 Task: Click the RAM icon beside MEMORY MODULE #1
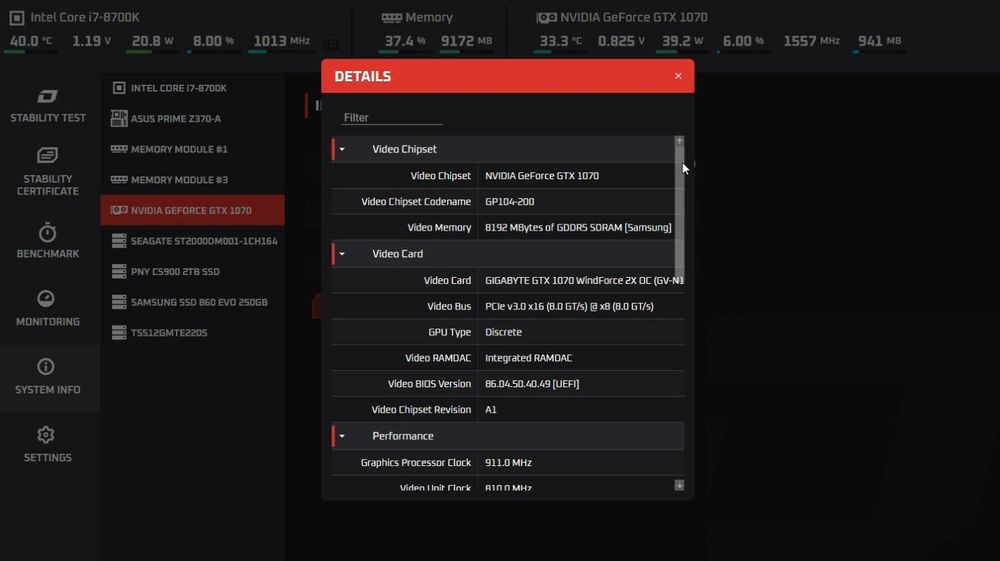(119, 149)
